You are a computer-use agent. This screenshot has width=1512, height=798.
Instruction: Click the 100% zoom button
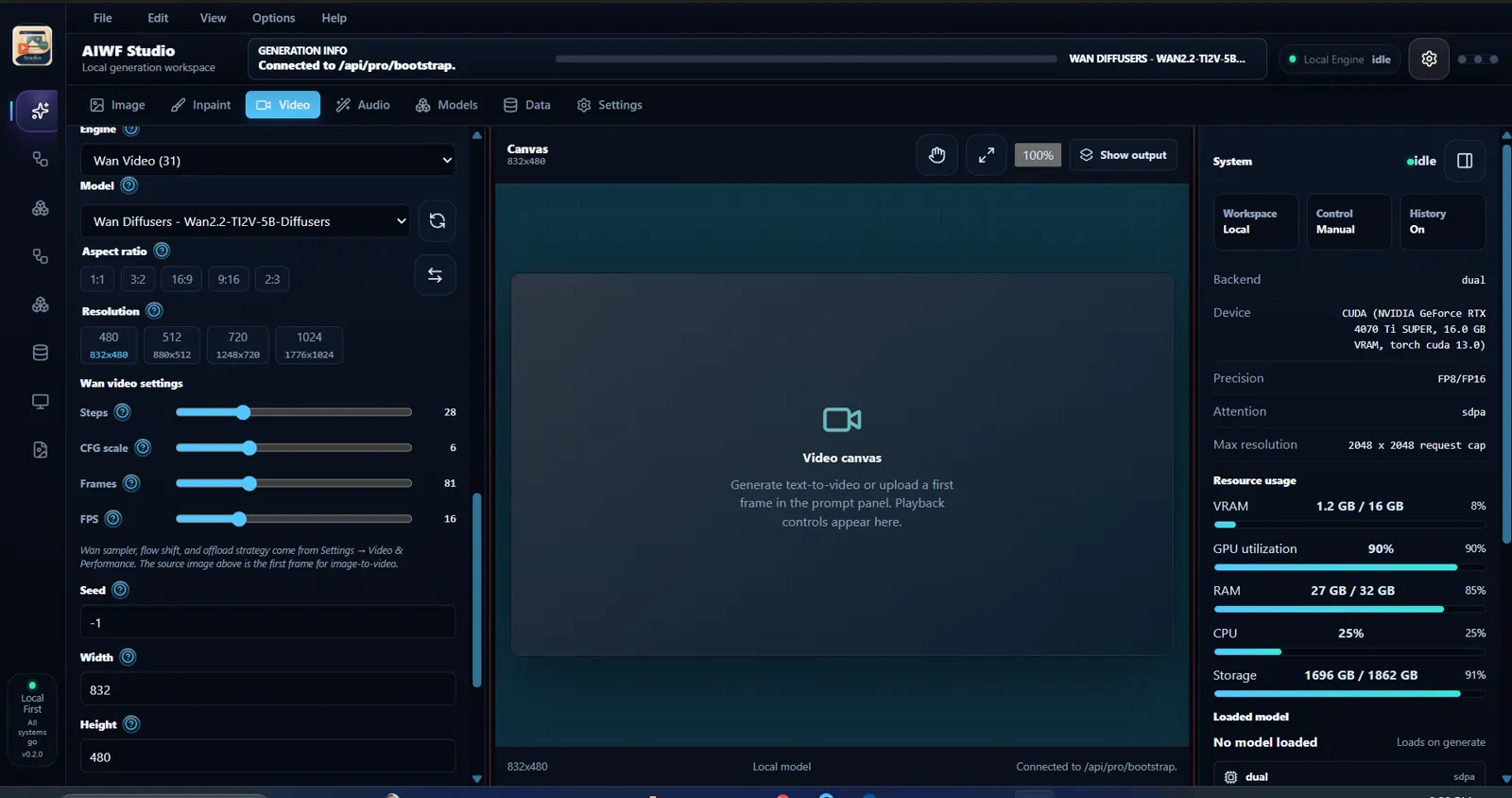coord(1038,155)
